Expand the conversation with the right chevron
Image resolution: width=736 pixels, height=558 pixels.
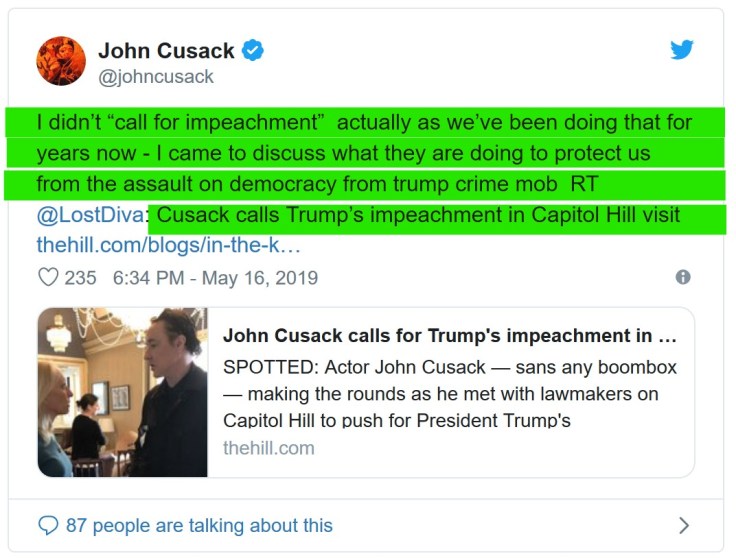(x=684, y=525)
